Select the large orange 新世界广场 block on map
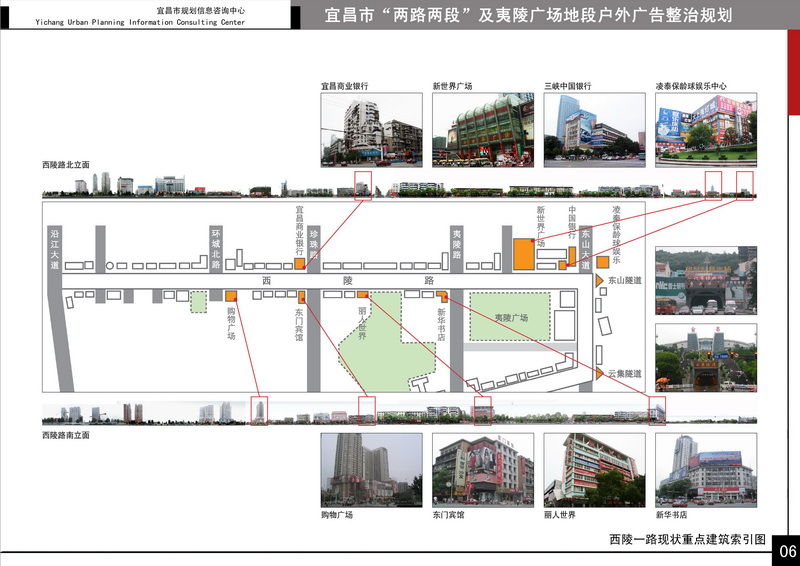The image size is (800, 566). coord(524,254)
